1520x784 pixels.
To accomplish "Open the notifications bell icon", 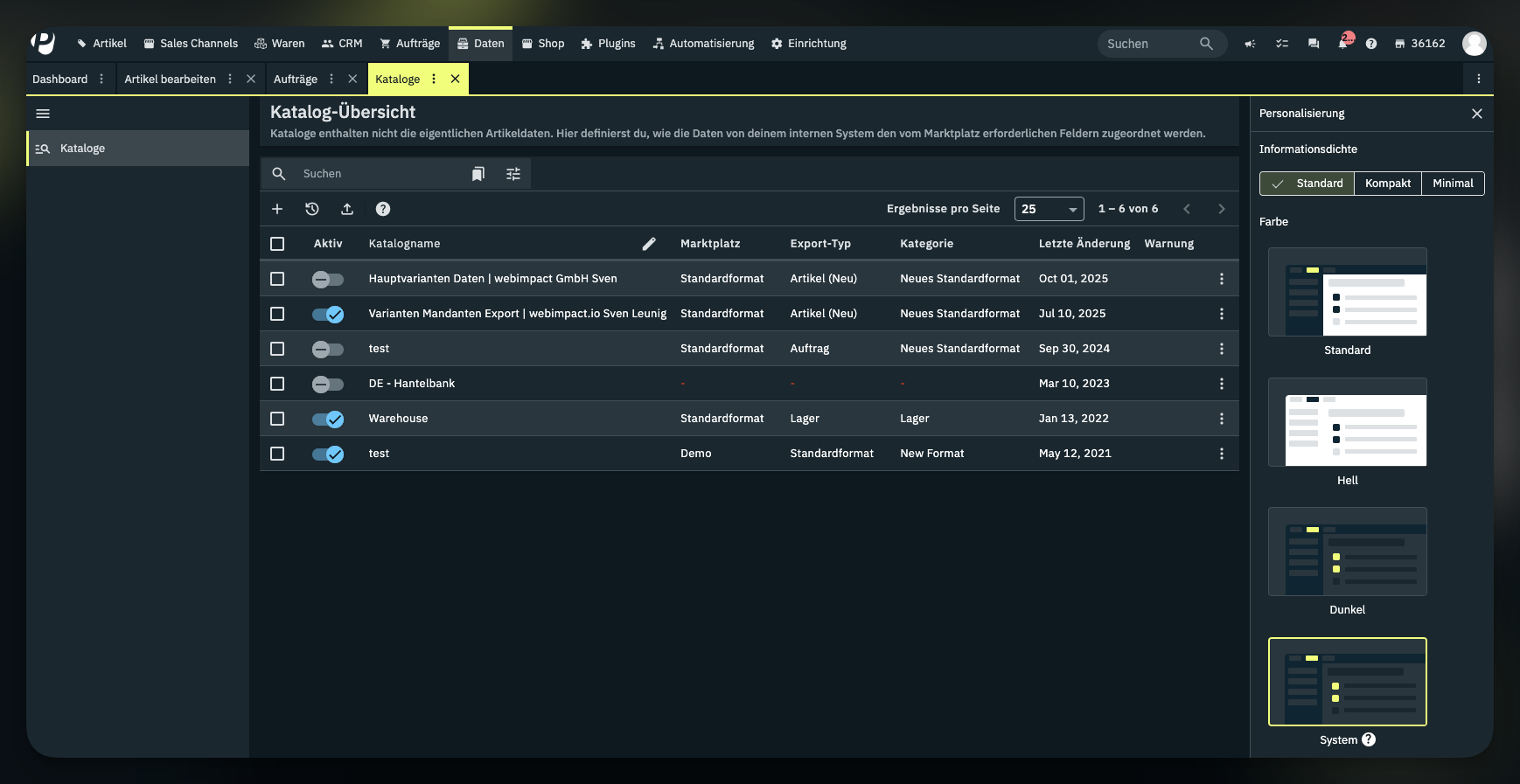I will (x=1343, y=44).
